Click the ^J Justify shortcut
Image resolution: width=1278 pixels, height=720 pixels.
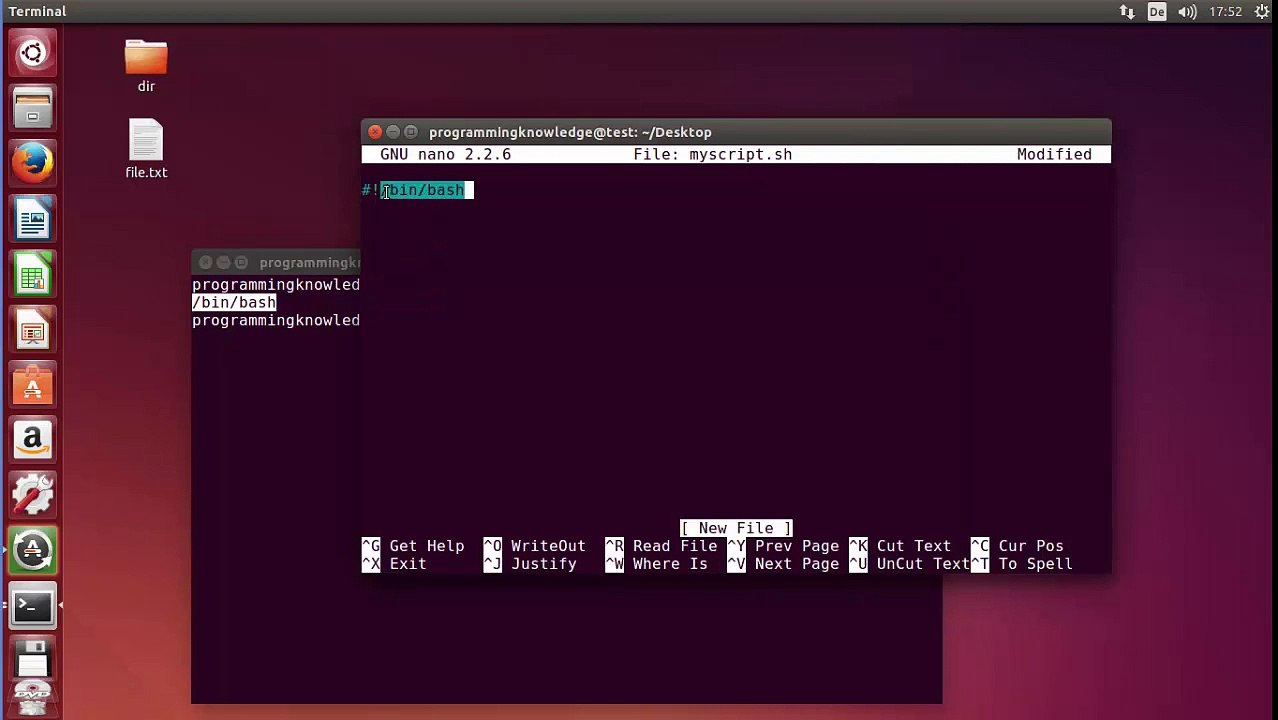tap(530, 564)
